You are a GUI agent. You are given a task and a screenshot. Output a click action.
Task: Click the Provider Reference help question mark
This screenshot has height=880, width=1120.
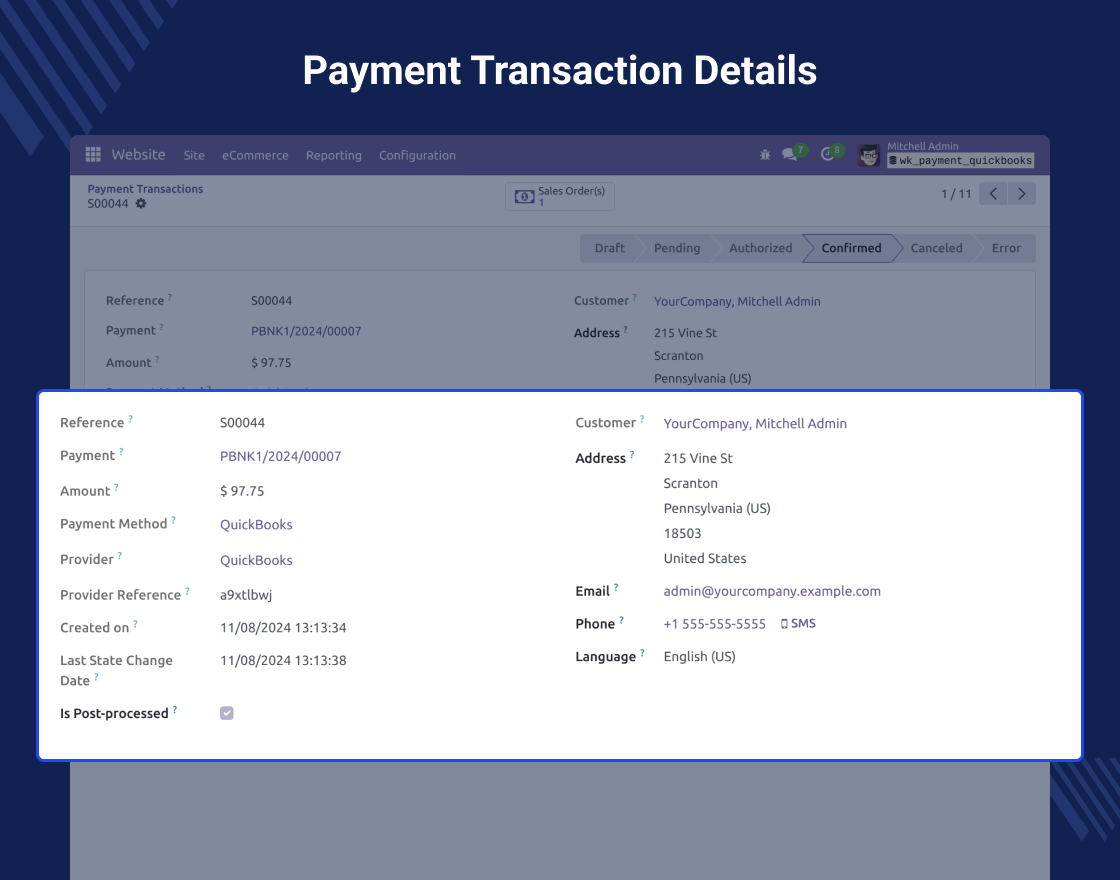click(x=187, y=591)
